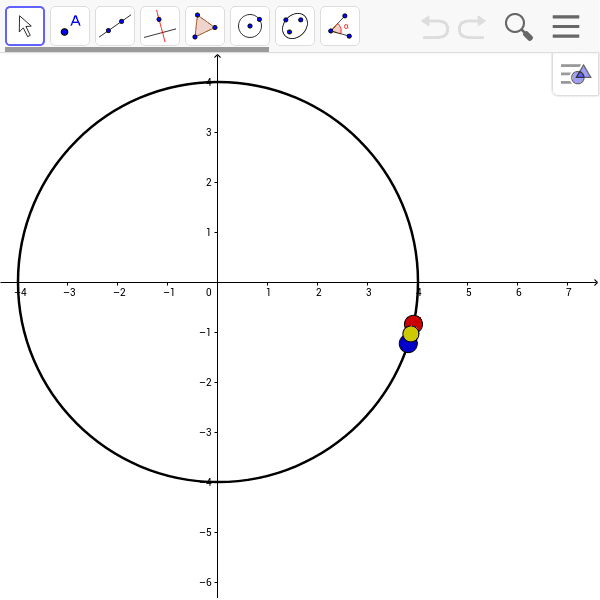Click the x-axis label 2
This screenshot has height=600, width=600.
tap(319, 292)
